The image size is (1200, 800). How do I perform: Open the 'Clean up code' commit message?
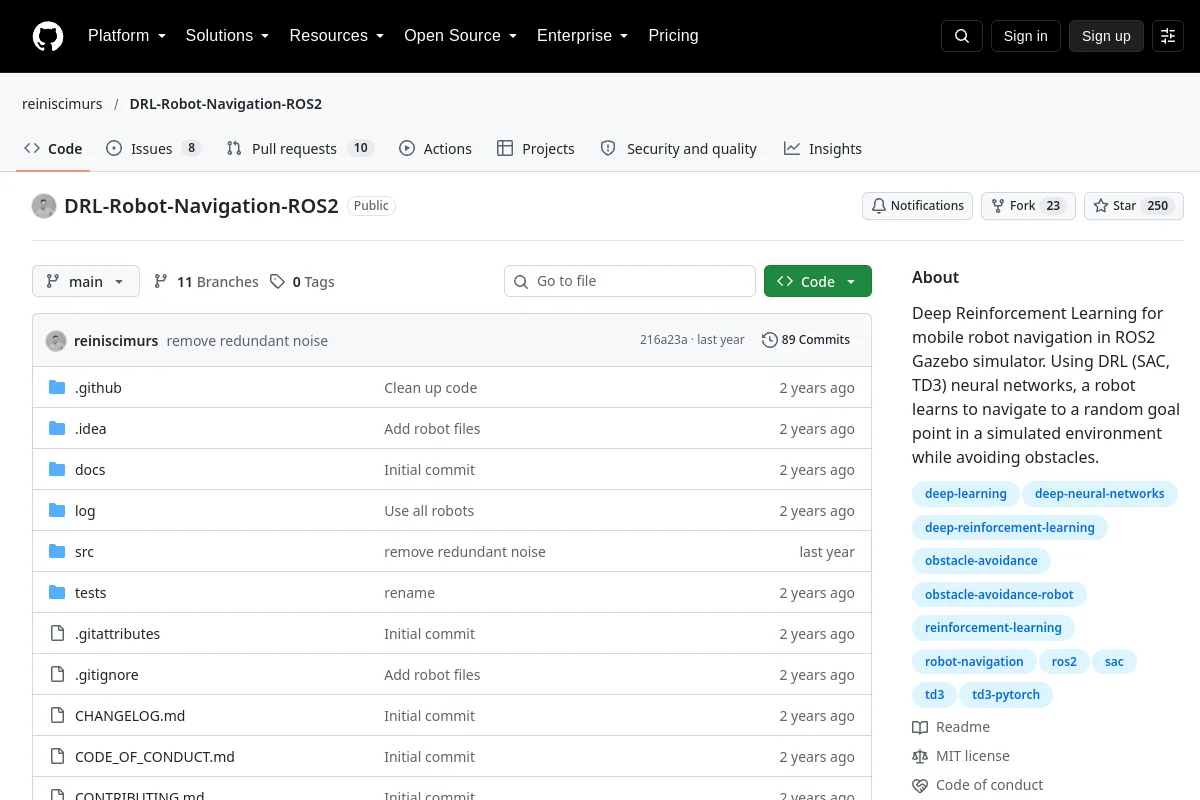click(x=431, y=388)
